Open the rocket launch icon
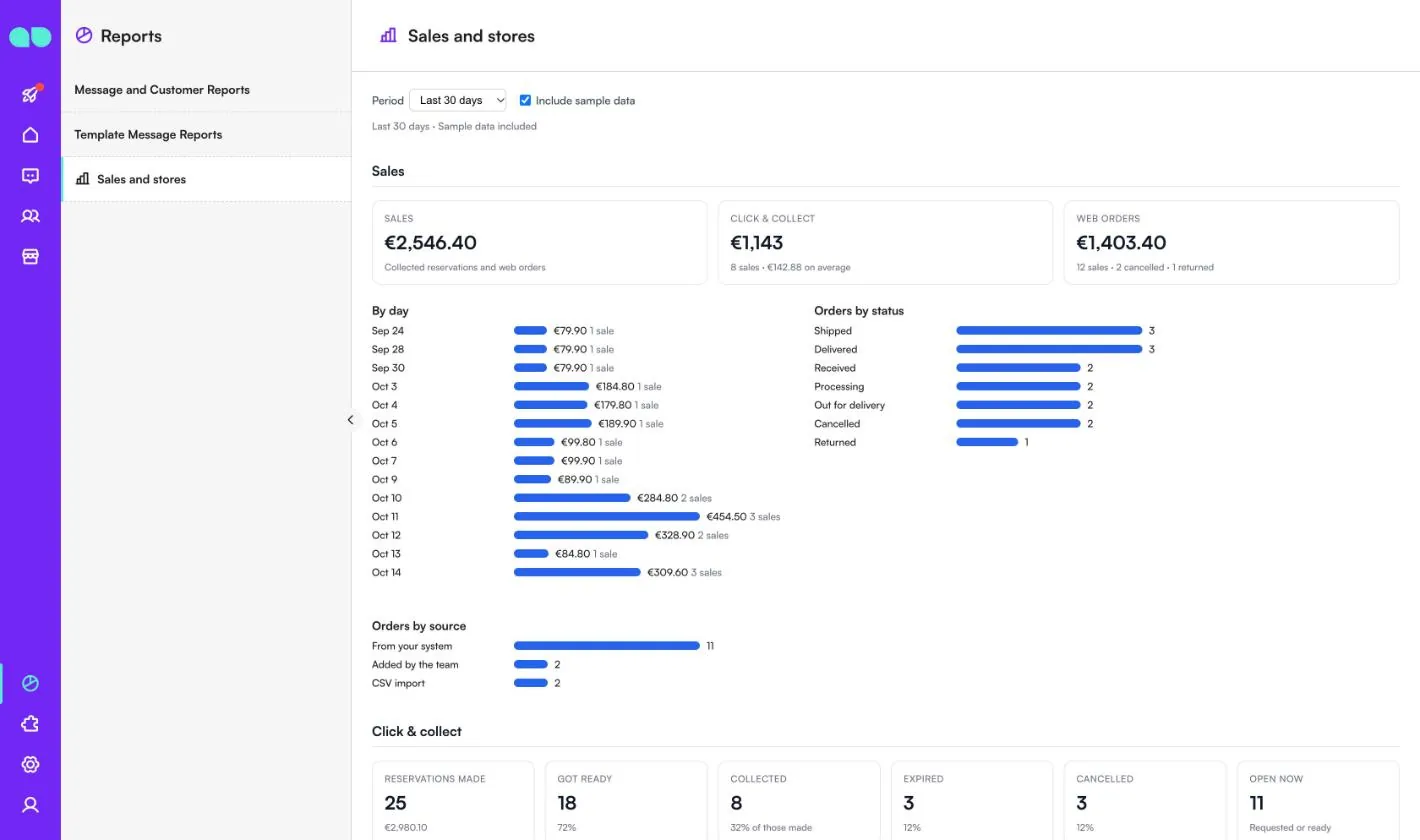Screen dimensions: 1420x840 30,94
